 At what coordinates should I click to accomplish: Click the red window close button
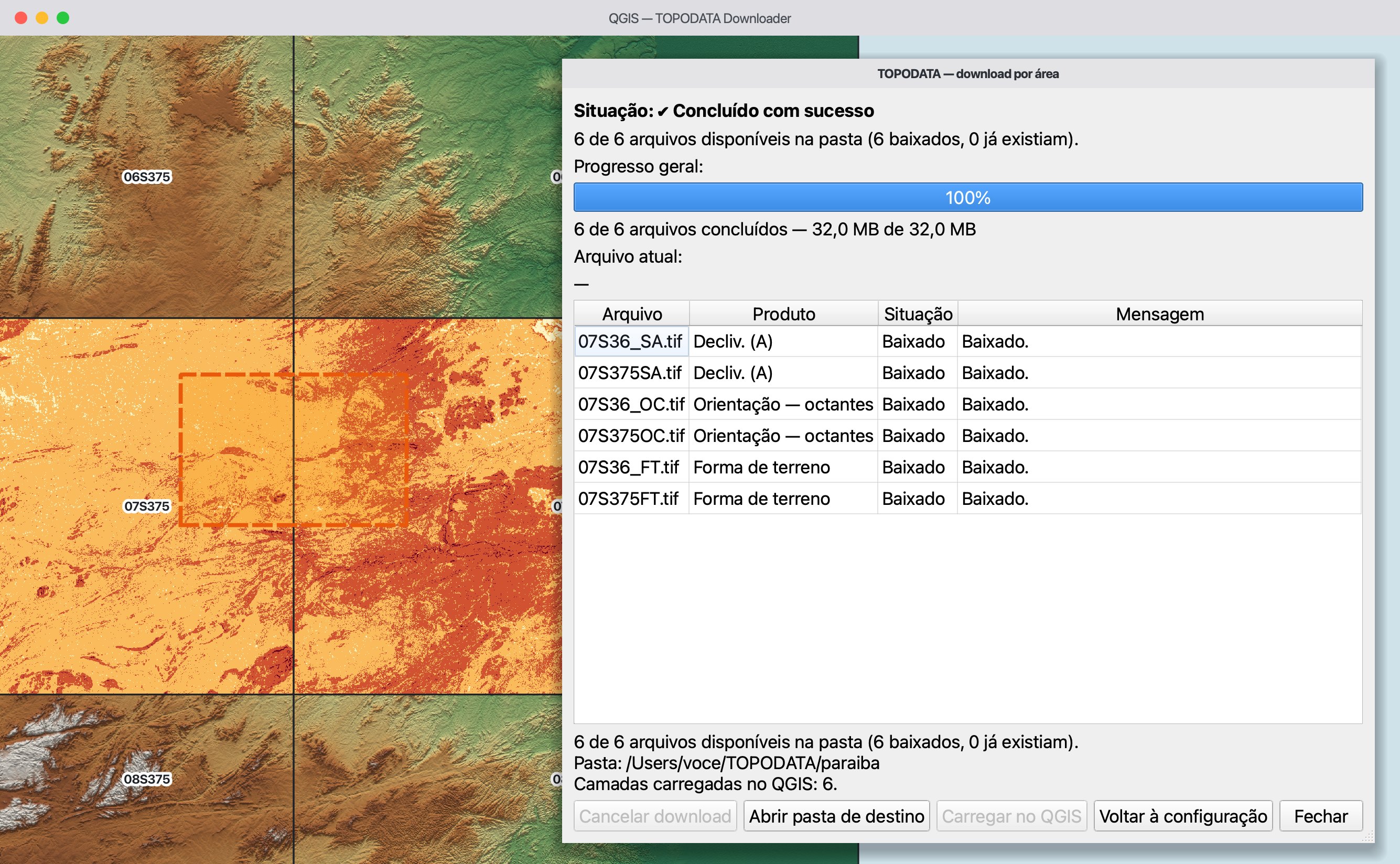(x=21, y=18)
